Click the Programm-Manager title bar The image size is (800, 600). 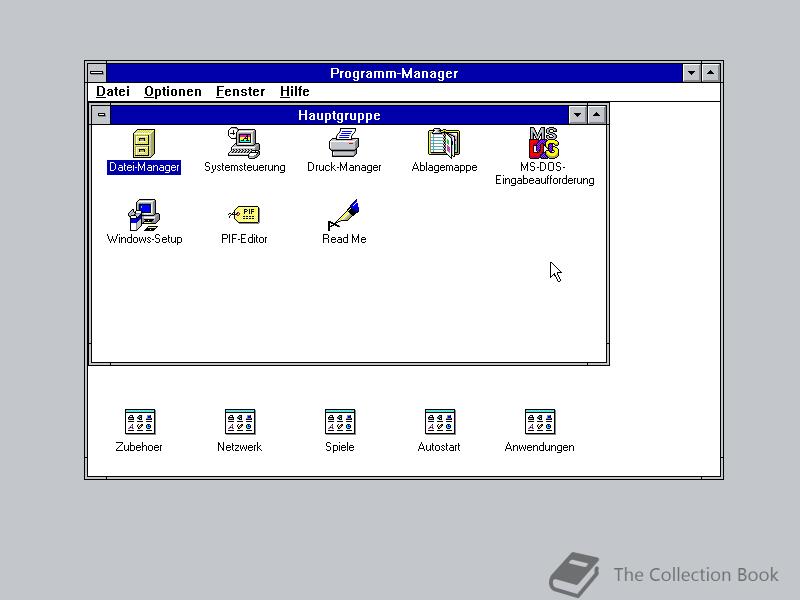394,73
